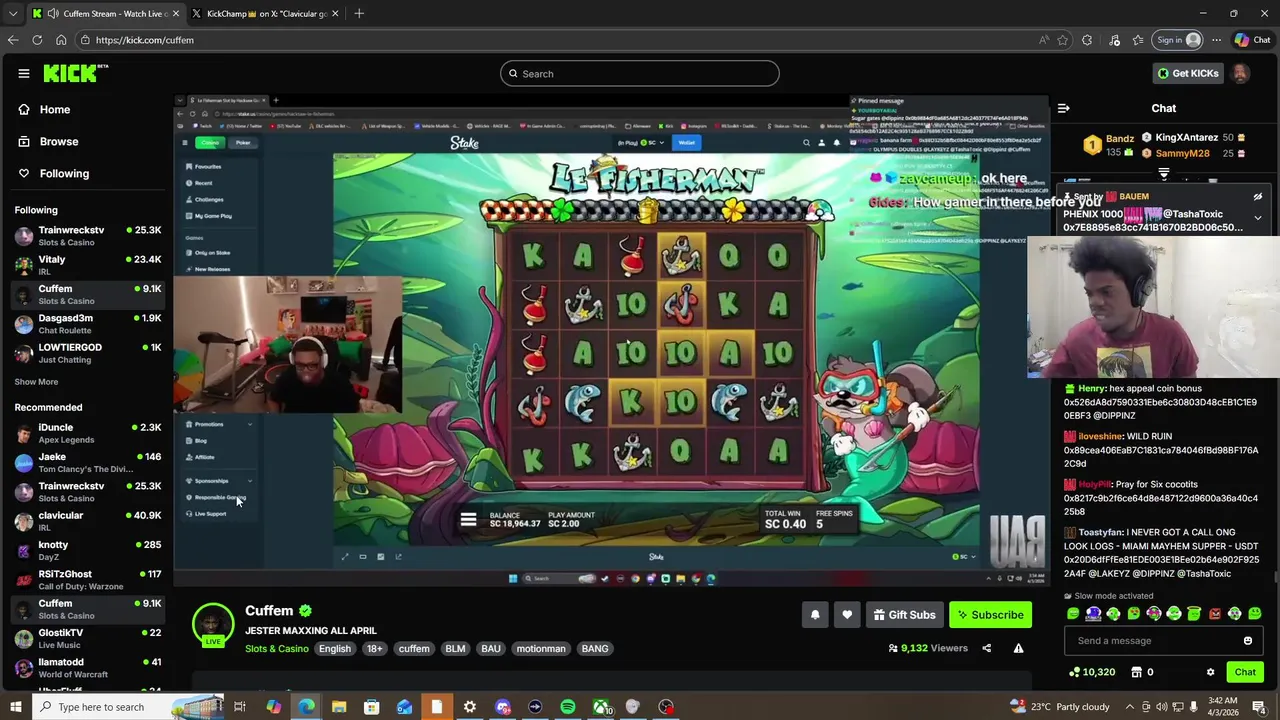This screenshot has width=1280, height=720.
Task: Open iDuncle Apex Legends channel
Action: tap(87, 433)
